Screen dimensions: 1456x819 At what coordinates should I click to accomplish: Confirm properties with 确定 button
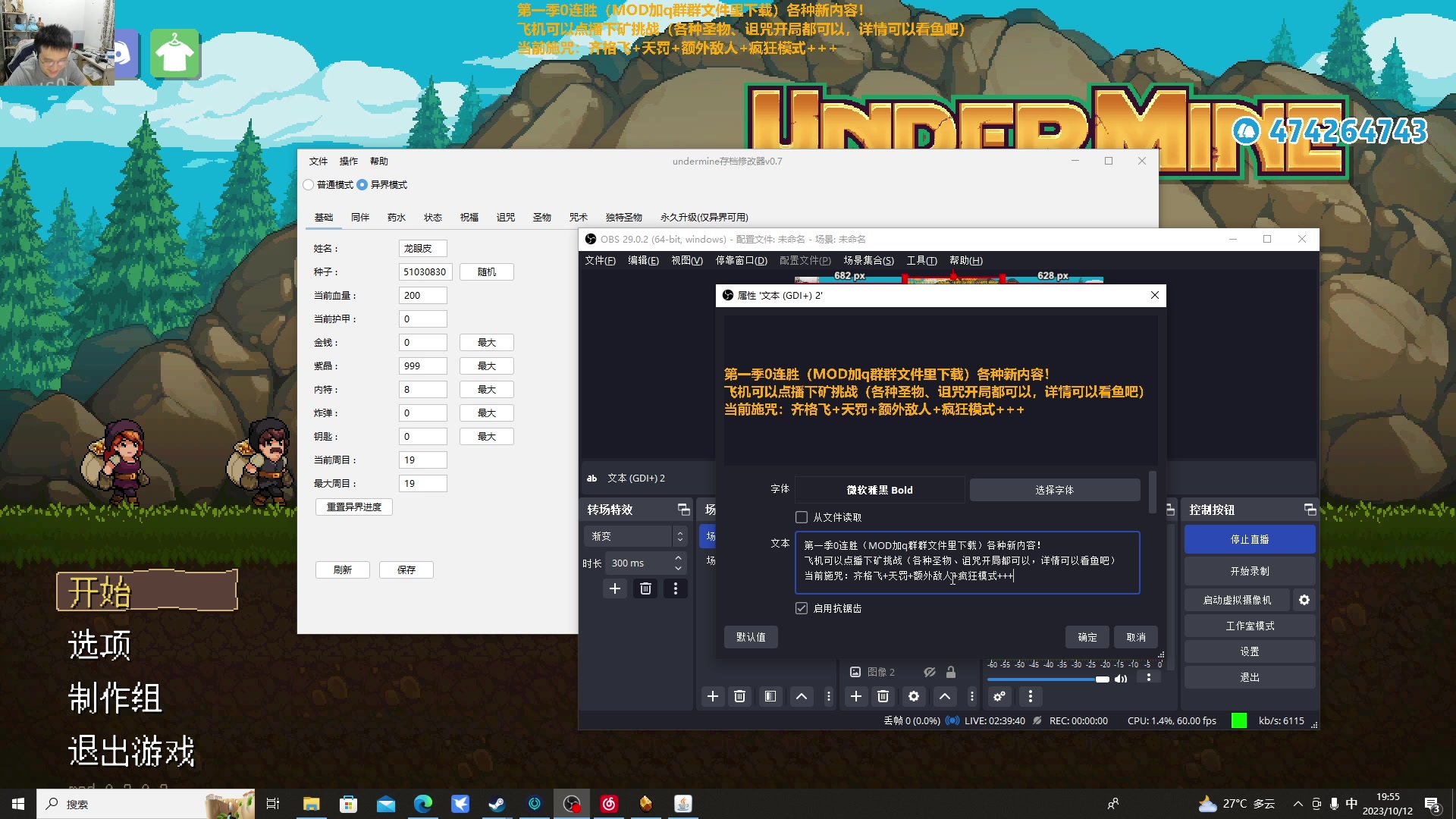pyautogui.click(x=1087, y=637)
